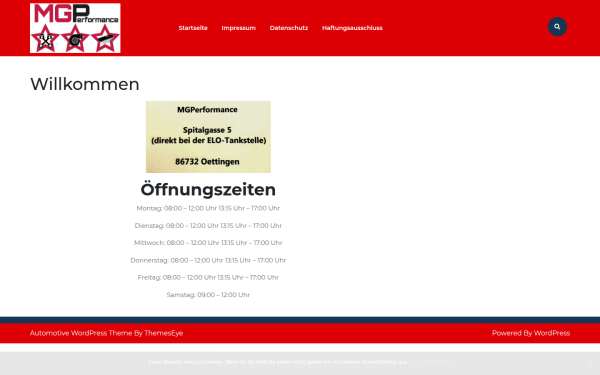600x375 pixels.
Task: Open the Datenschutz page
Action: pyautogui.click(x=289, y=28)
